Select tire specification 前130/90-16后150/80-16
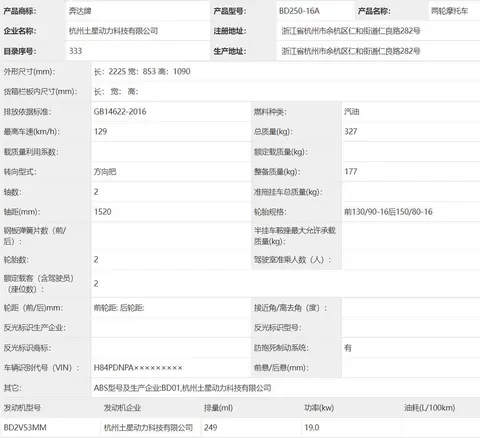Viewport: 480px width, 438px height. point(388,212)
